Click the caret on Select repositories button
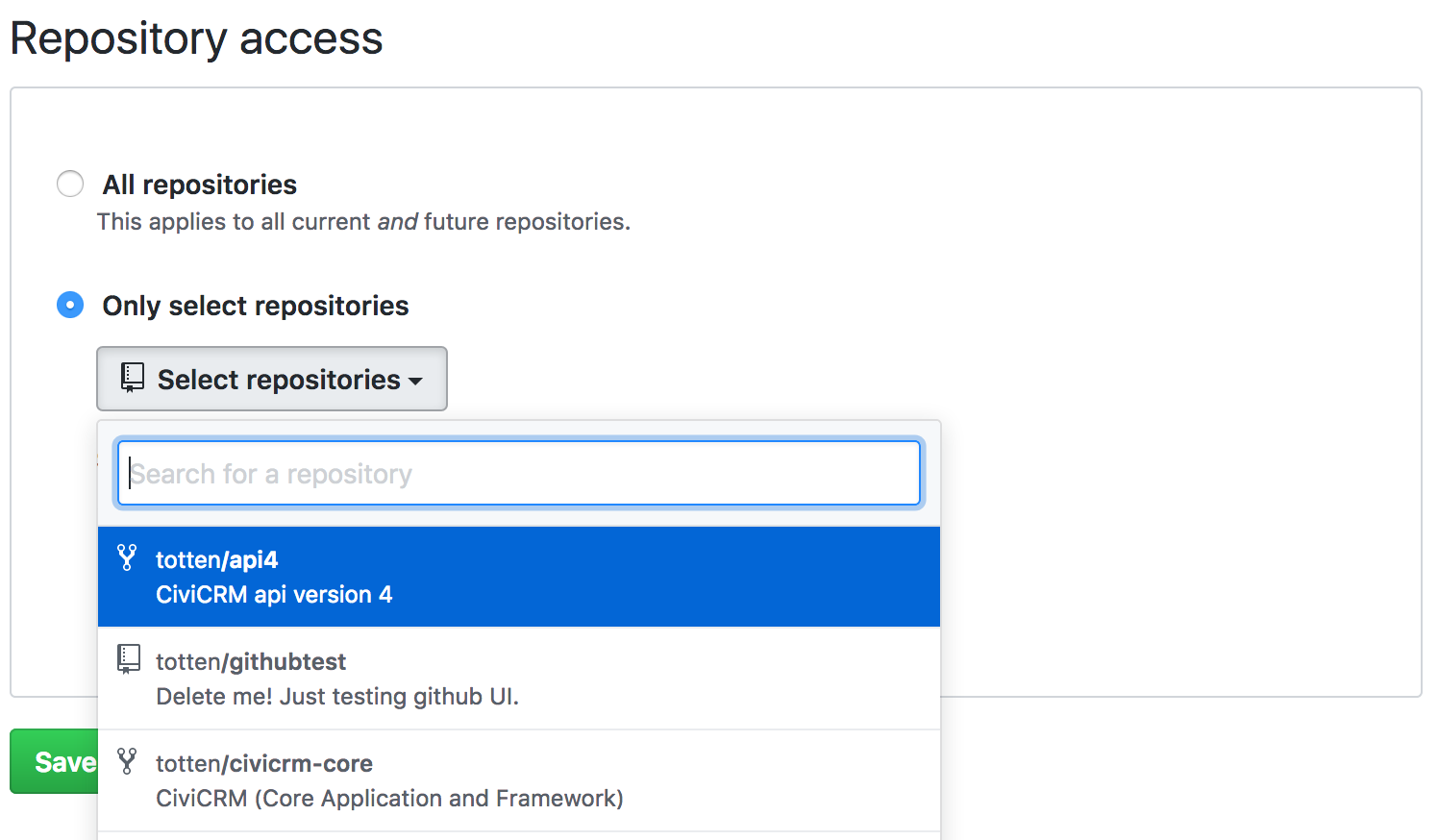This screenshot has height=840, width=1438. 415,381
